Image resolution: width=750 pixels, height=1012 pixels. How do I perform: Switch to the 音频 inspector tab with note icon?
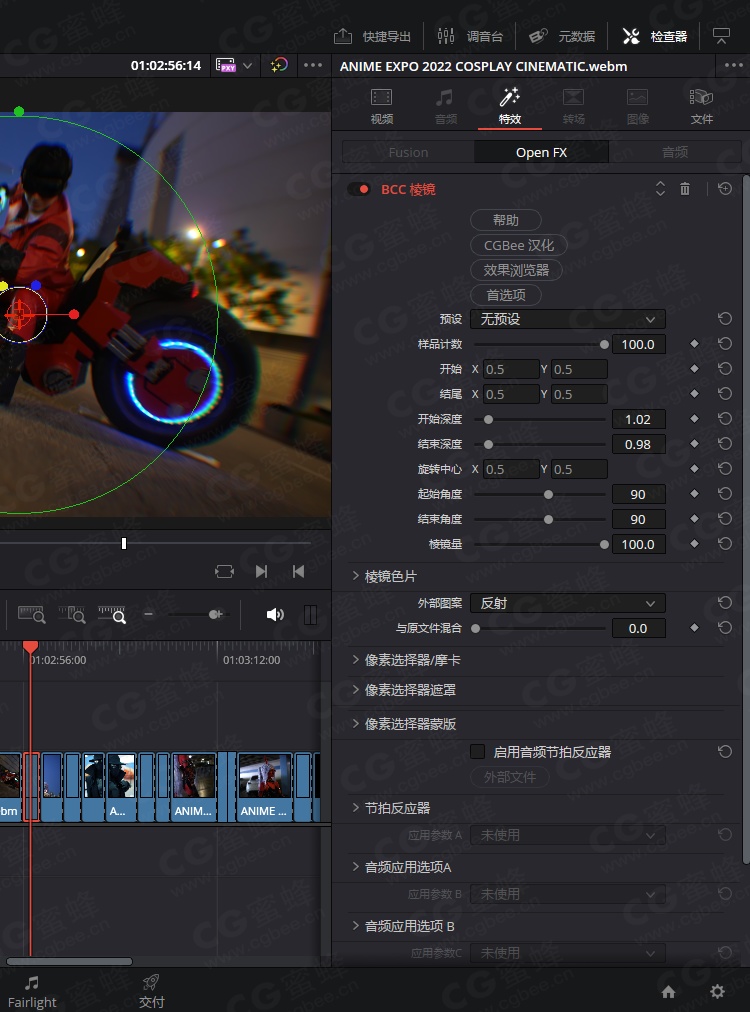445,106
